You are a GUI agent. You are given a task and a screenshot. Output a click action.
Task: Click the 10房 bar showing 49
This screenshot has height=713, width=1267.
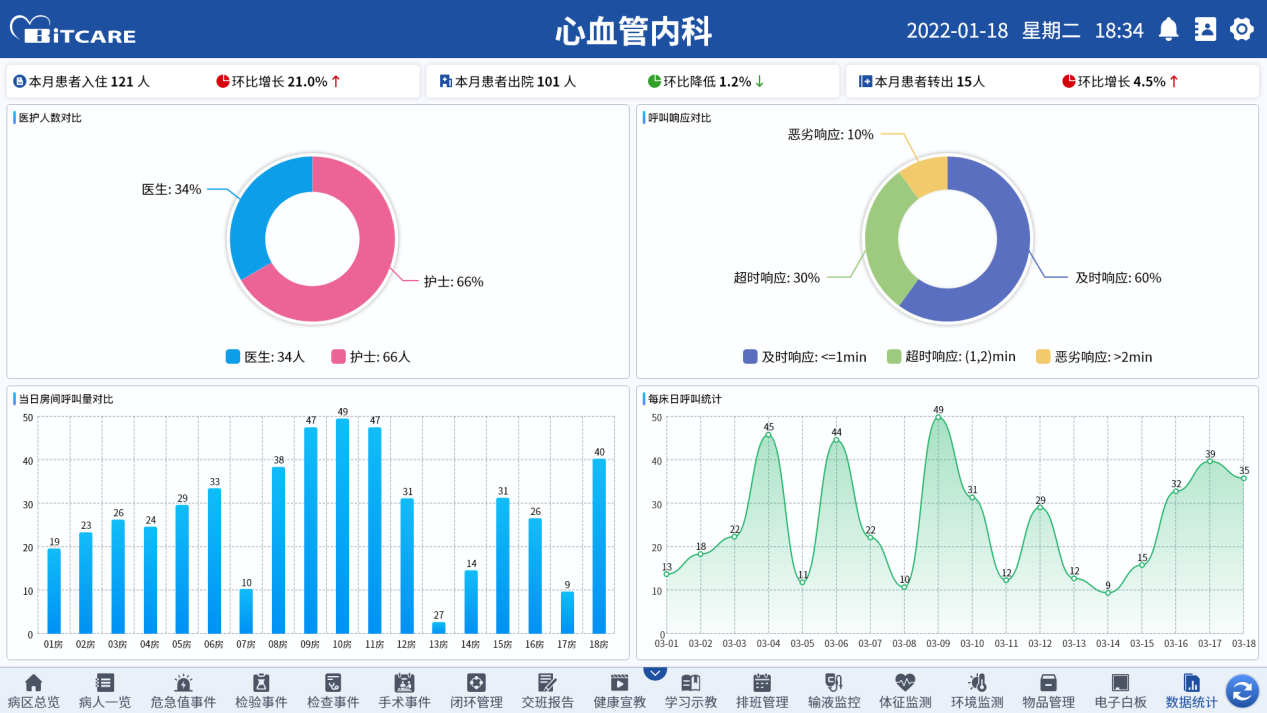343,525
